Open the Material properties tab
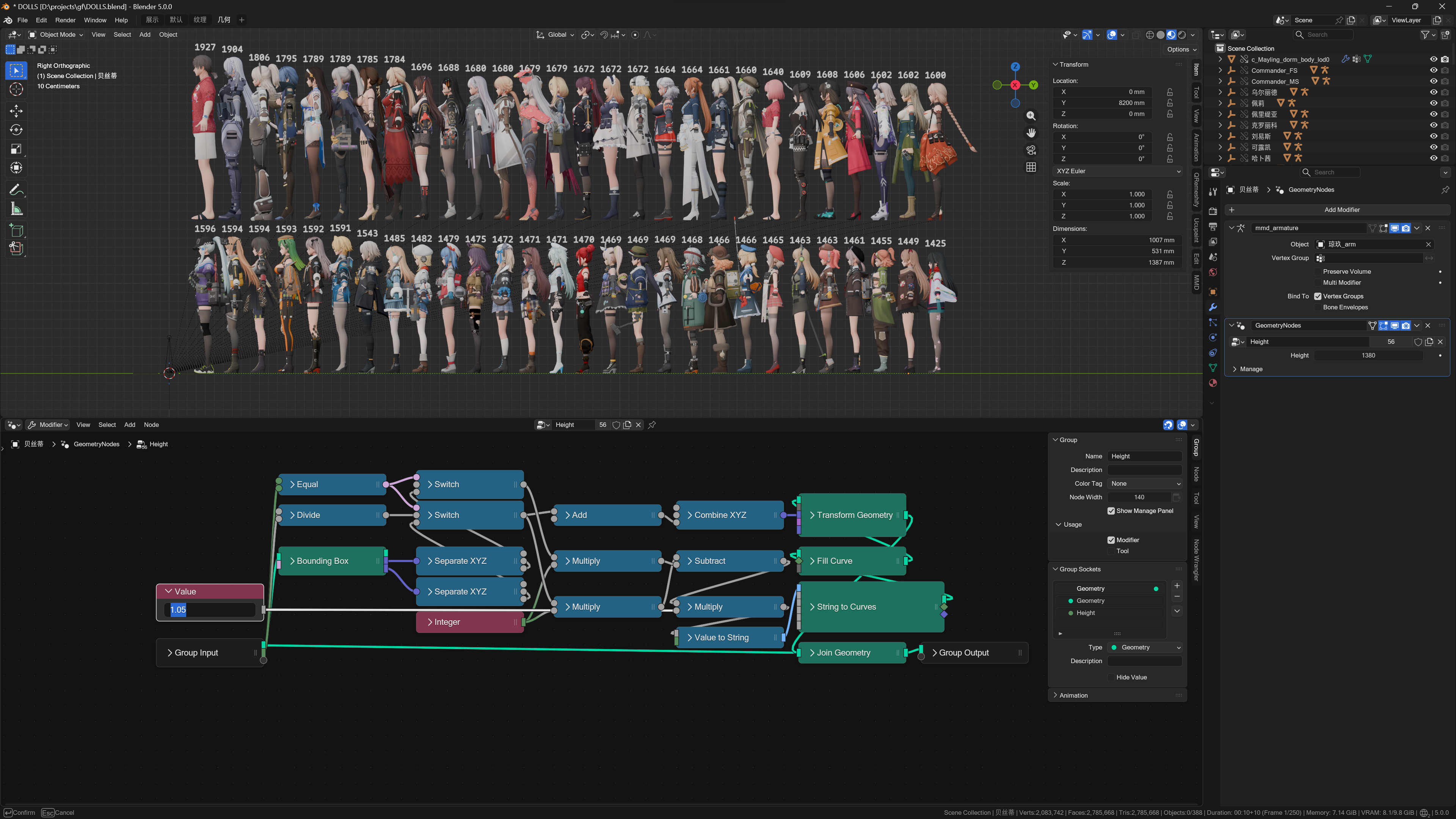The width and height of the screenshot is (1456, 819). (1213, 383)
